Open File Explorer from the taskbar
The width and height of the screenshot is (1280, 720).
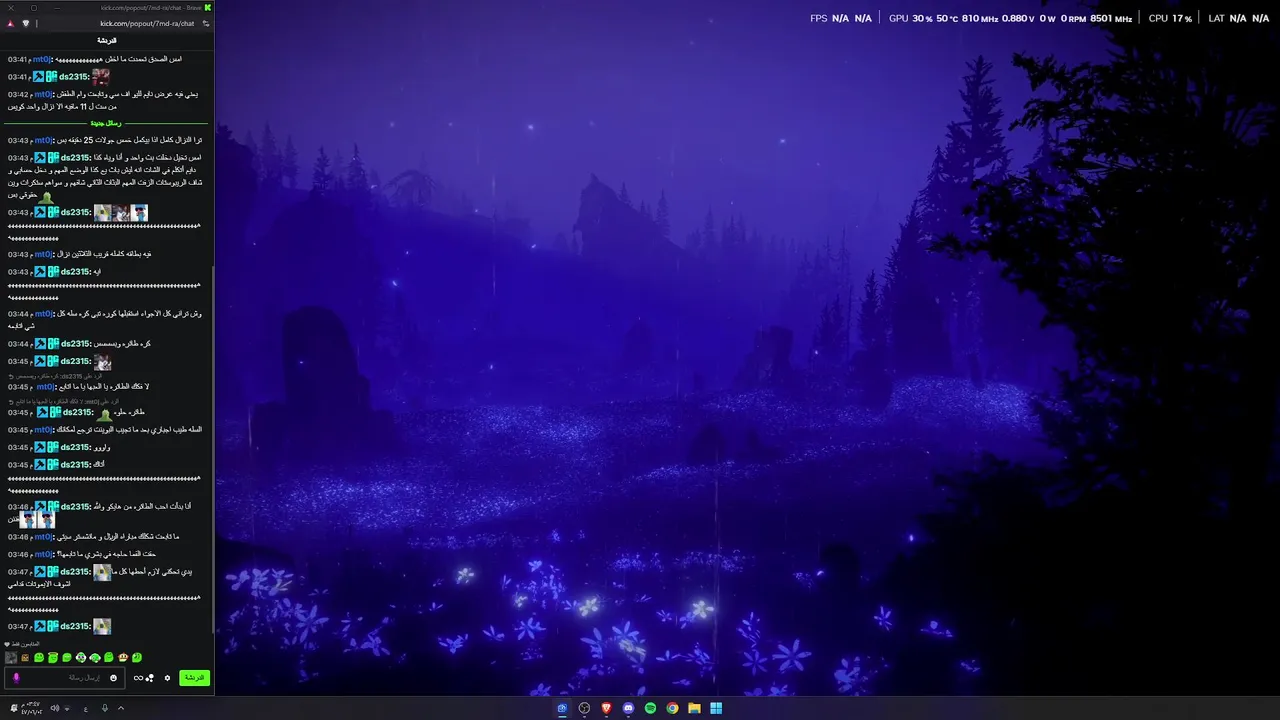[x=694, y=708]
